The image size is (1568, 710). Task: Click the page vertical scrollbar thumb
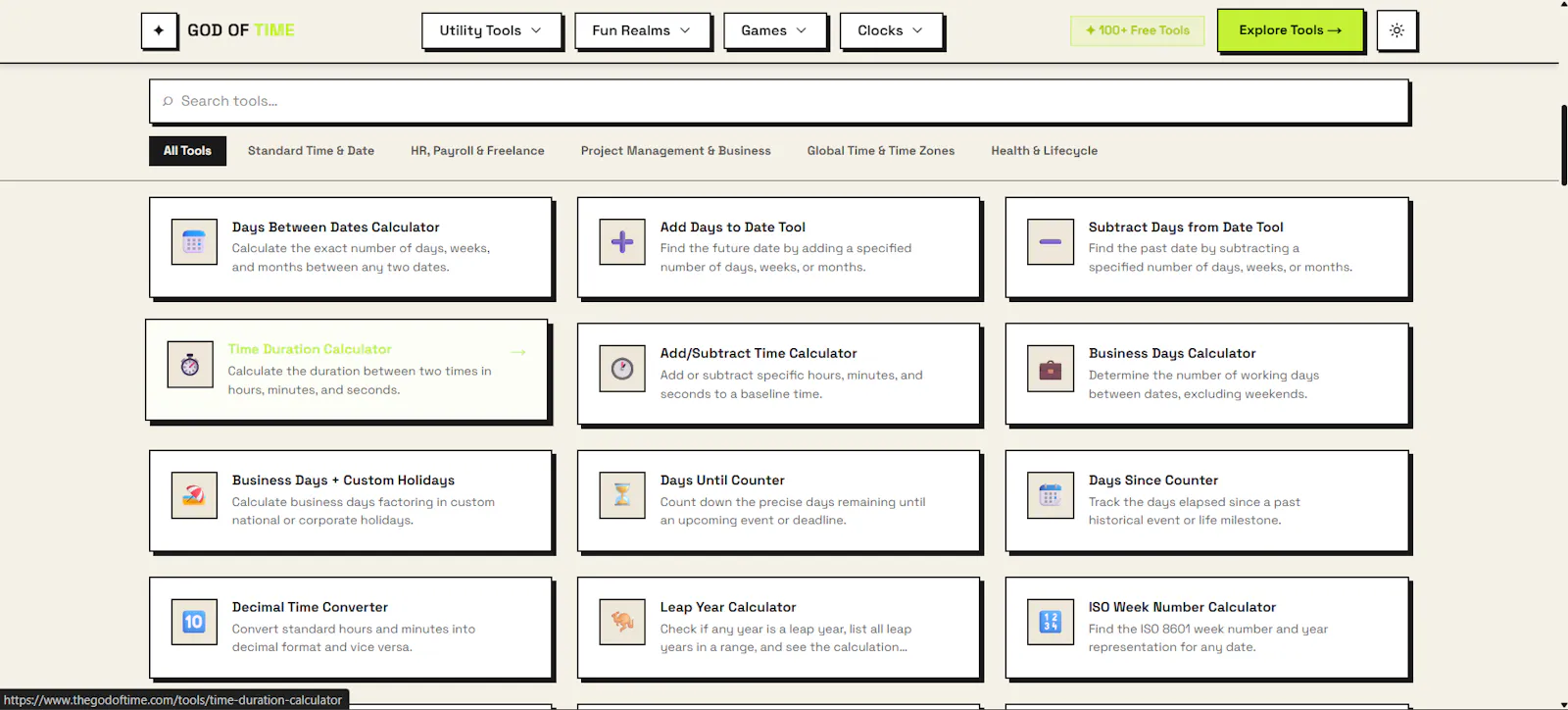(1563, 143)
